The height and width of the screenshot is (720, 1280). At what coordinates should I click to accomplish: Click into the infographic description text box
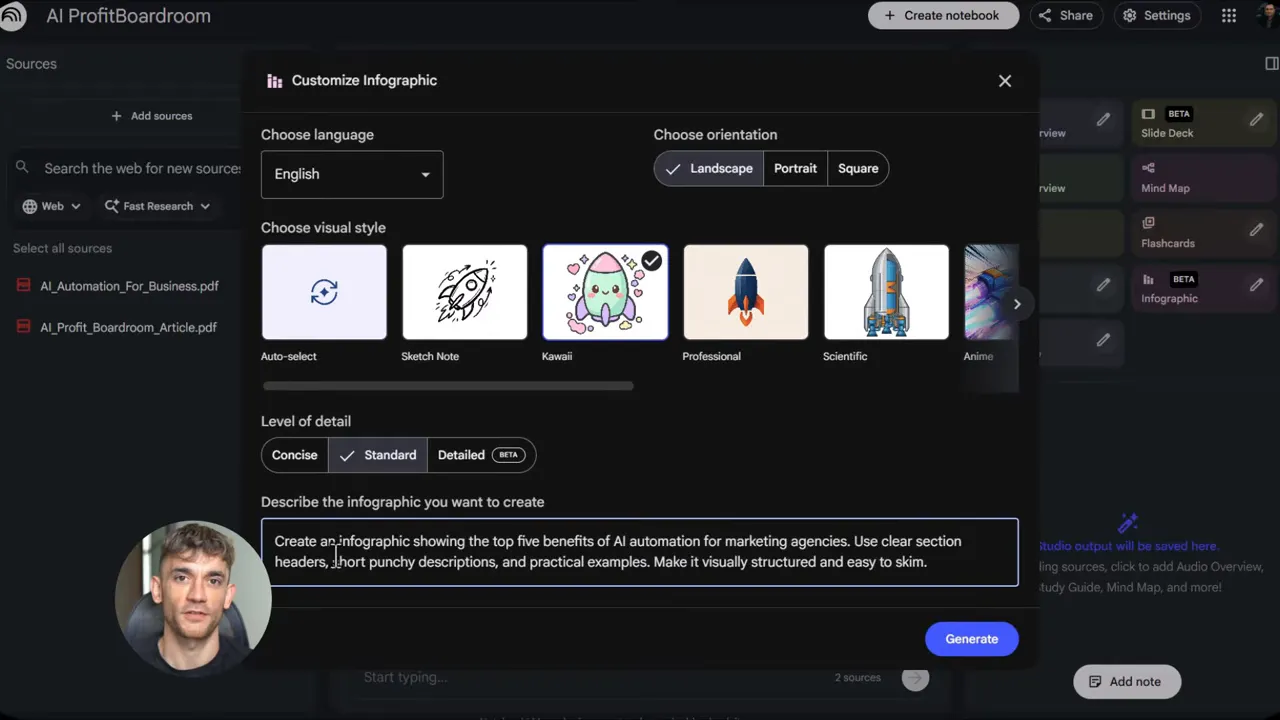[640, 552]
